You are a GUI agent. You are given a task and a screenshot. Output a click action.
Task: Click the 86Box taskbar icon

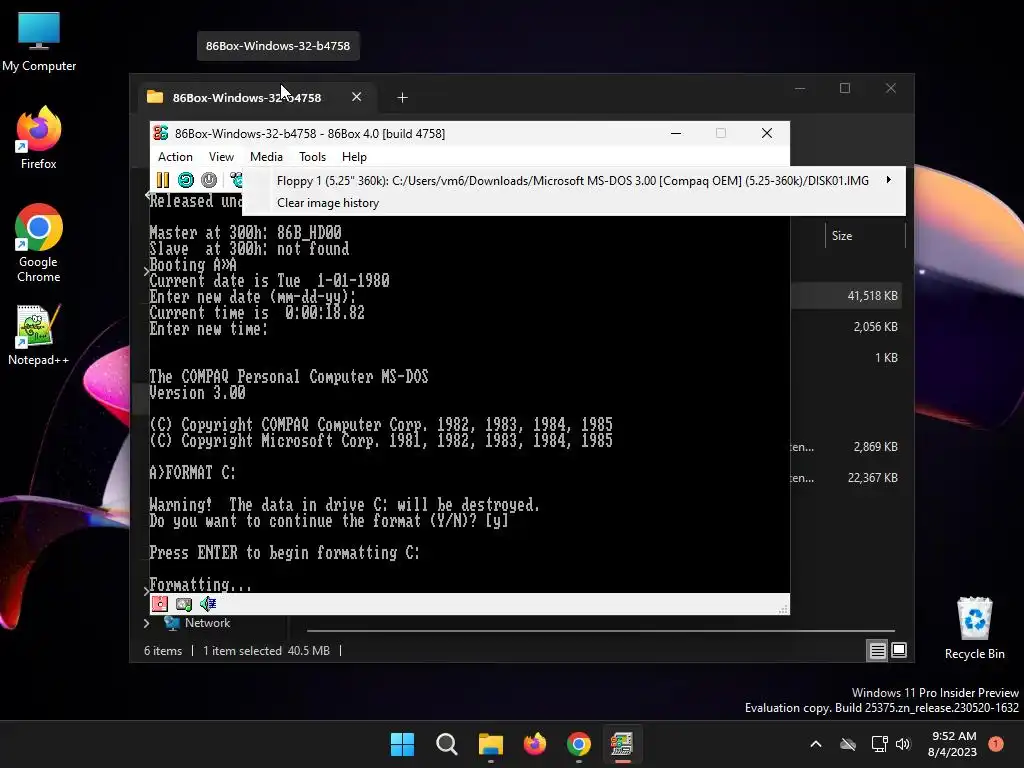tap(622, 744)
